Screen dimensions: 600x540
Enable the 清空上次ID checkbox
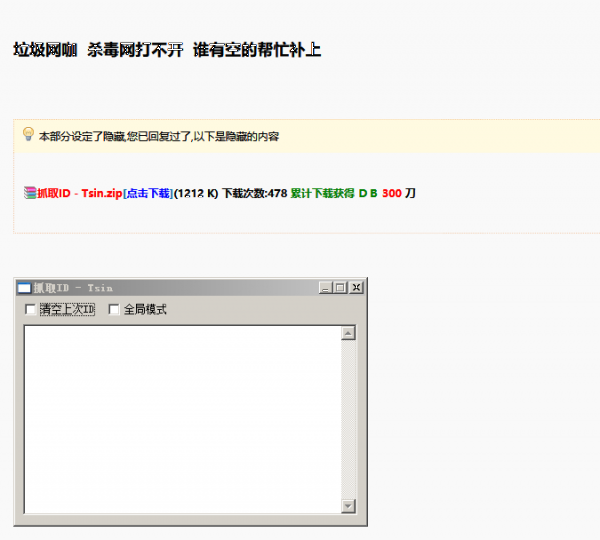click(x=30, y=309)
